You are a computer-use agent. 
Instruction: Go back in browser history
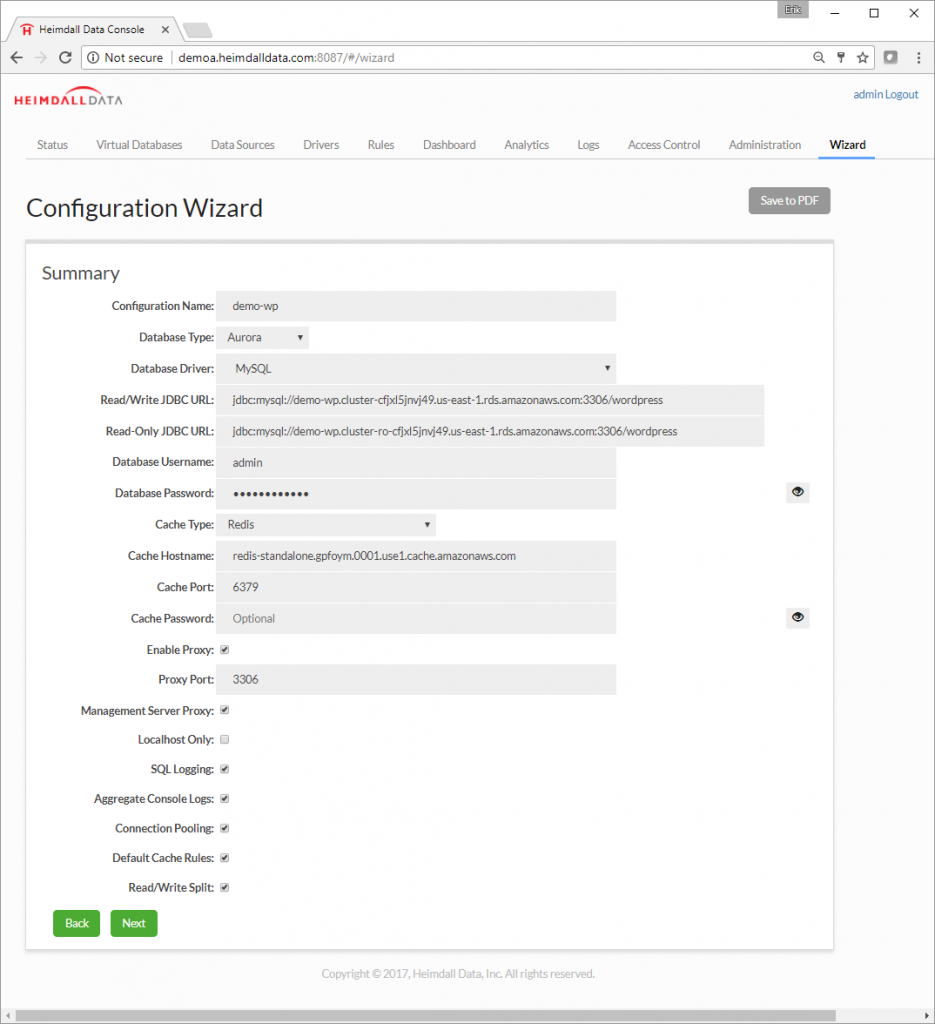tap(17, 57)
